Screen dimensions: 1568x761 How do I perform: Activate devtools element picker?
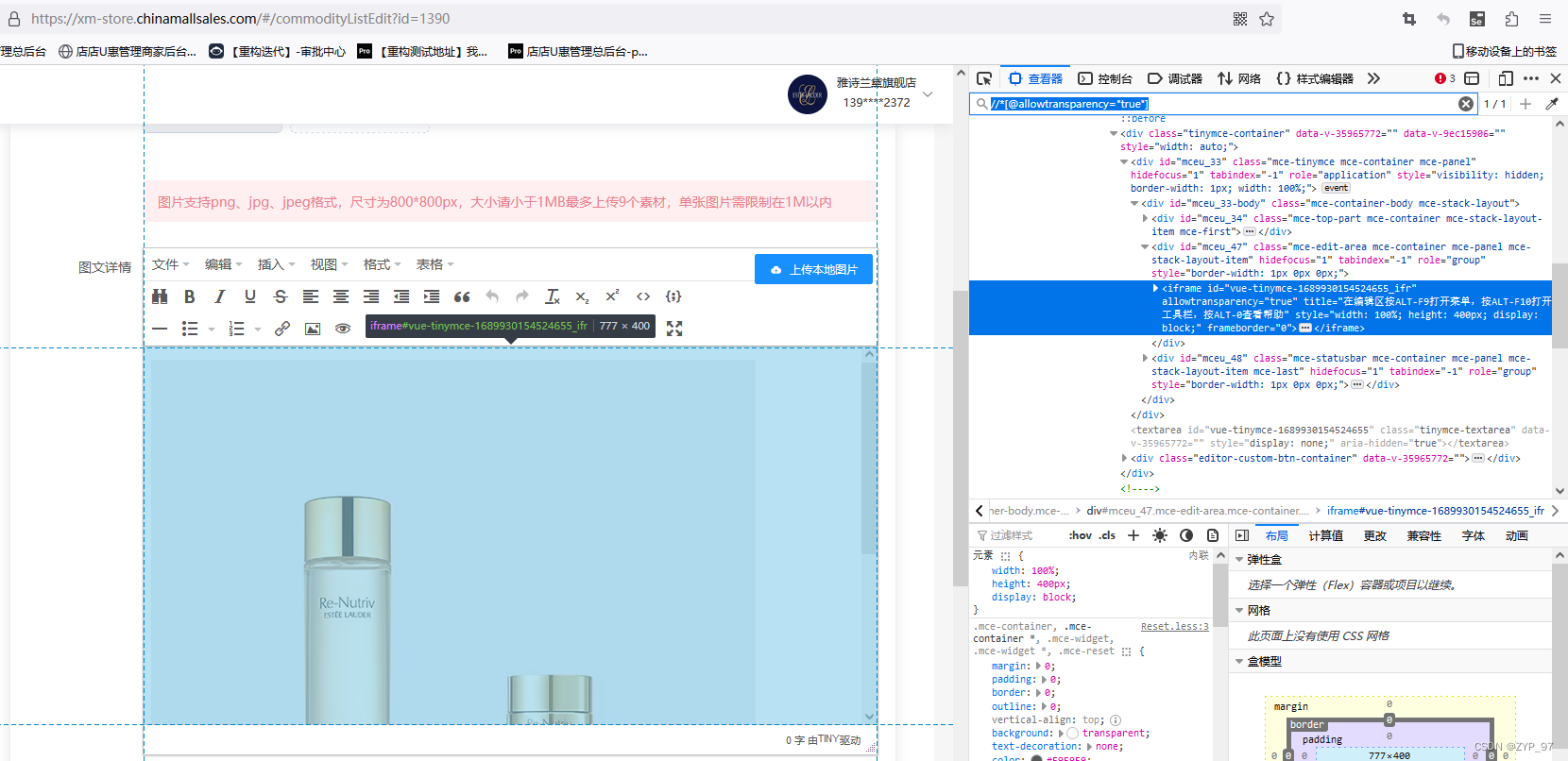pyautogui.click(x=984, y=78)
